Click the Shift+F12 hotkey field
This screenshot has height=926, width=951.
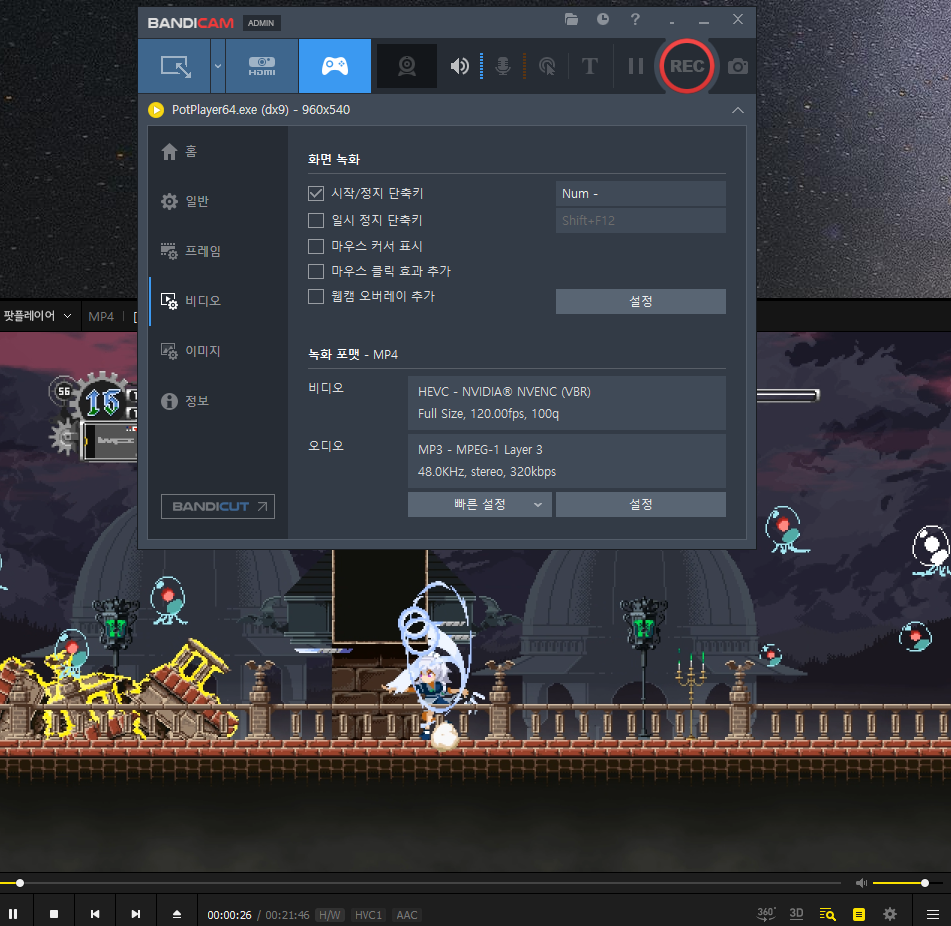point(640,221)
